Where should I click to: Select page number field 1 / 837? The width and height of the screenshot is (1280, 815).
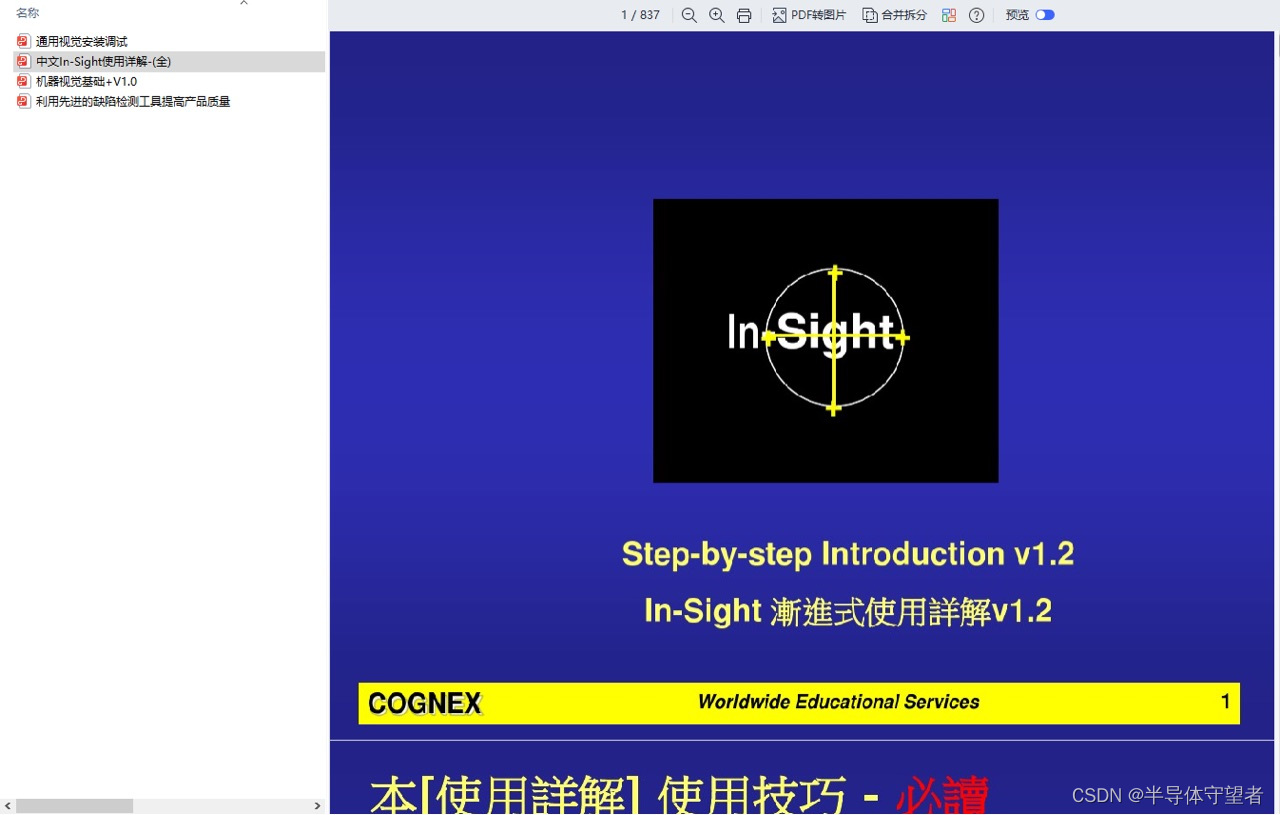tap(640, 15)
